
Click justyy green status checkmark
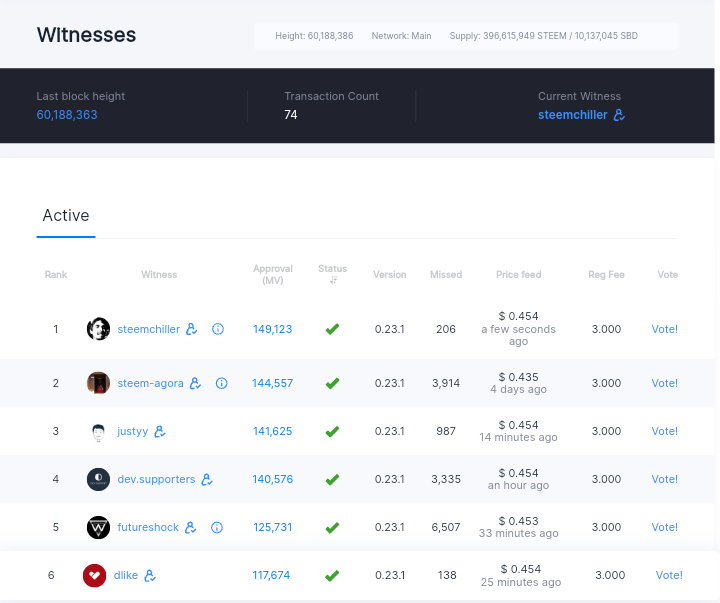click(x=332, y=431)
